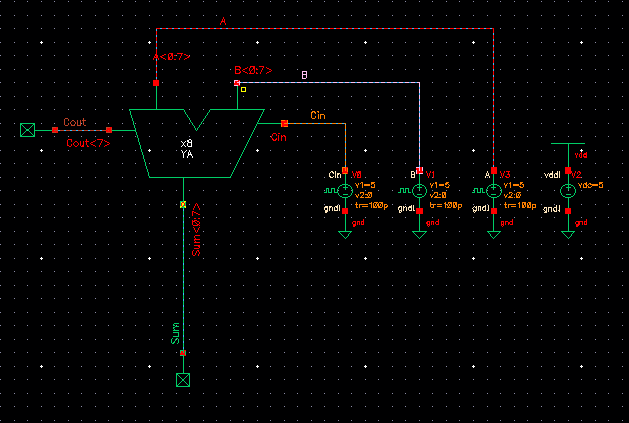Select the v1=5 parameter of V0
Screen dimensions: 629x423
coord(365,185)
